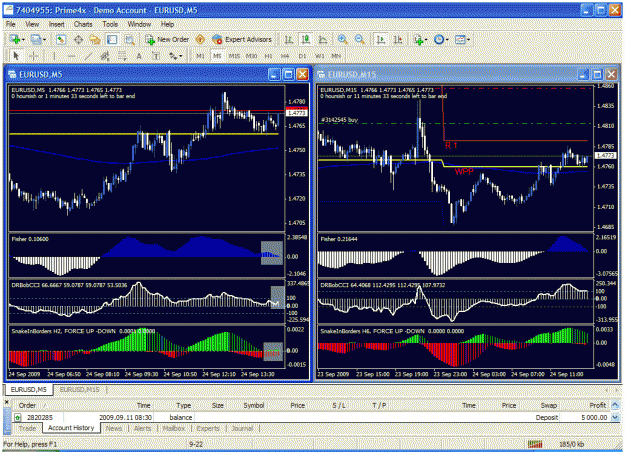Click the Zoom In magnifier icon
This screenshot has height=452, width=625.
pos(342,39)
